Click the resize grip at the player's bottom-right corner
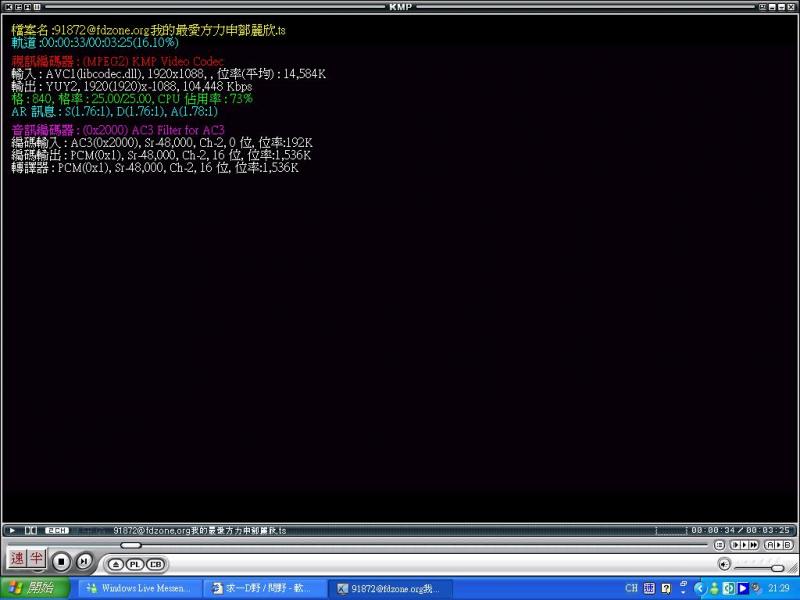 (x=793, y=568)
